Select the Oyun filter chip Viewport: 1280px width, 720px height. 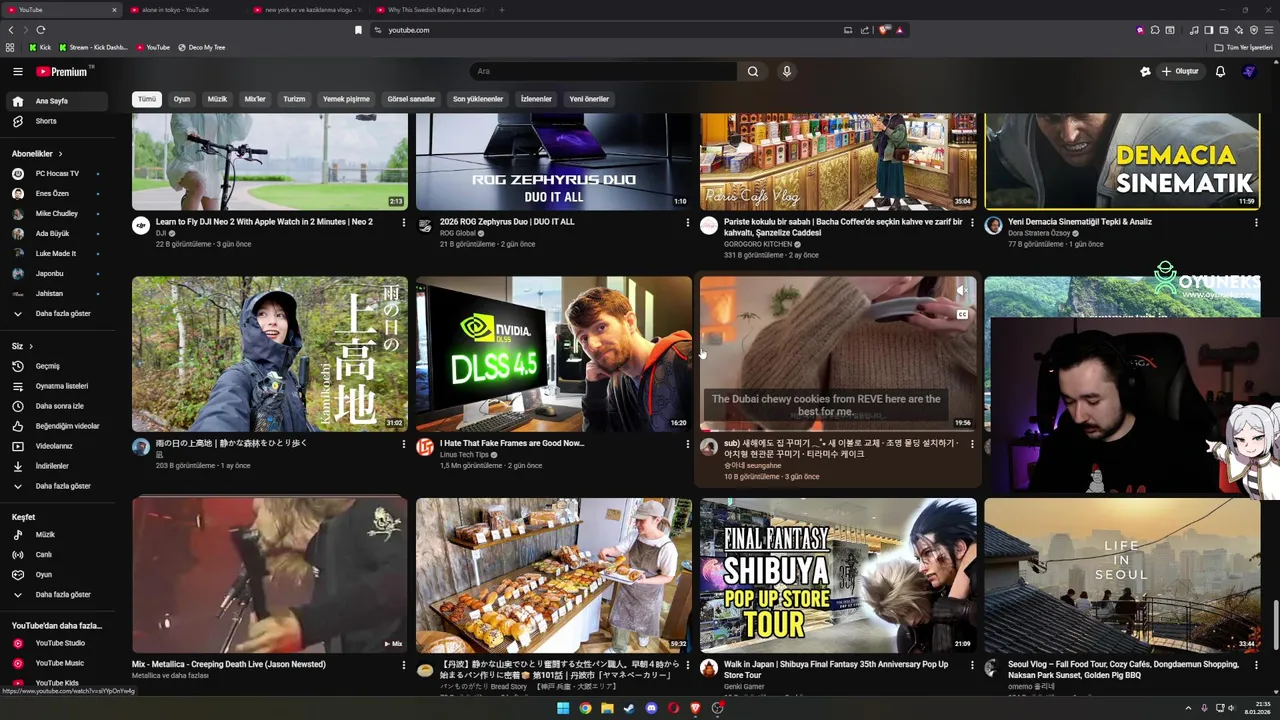(x=182, y=99)
